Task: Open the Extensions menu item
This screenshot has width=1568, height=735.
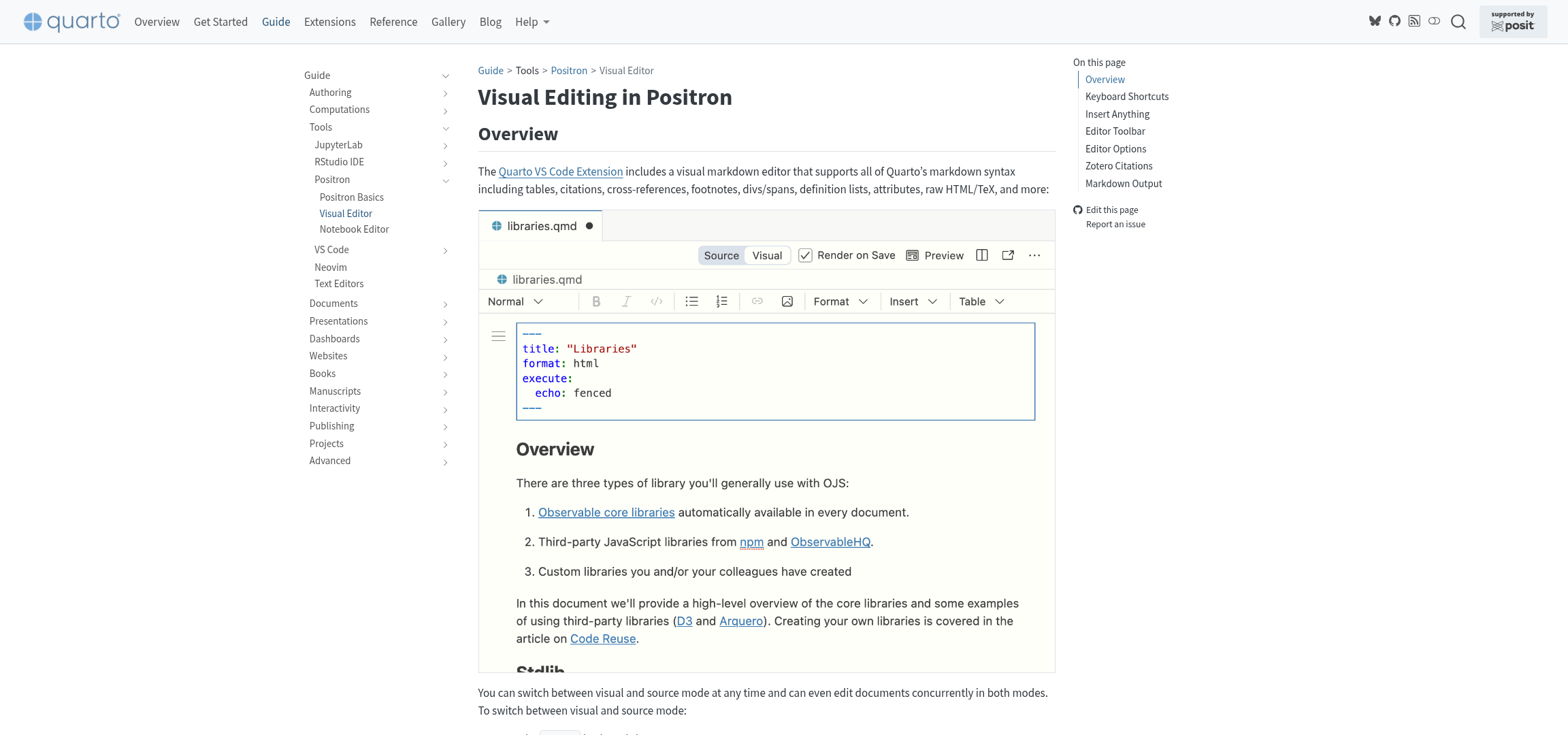Action: point(329,21)
